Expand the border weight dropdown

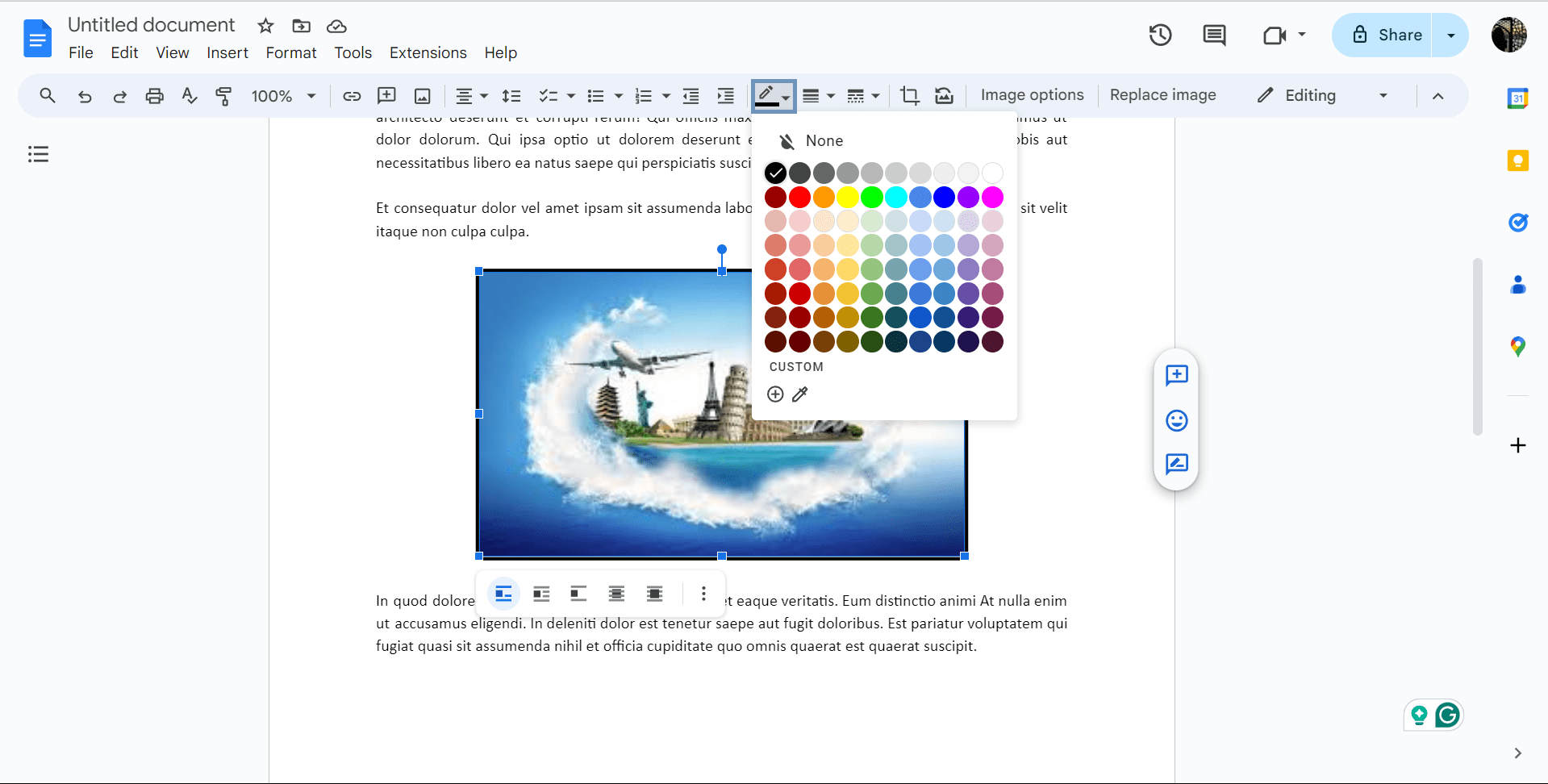coord(819,95)
